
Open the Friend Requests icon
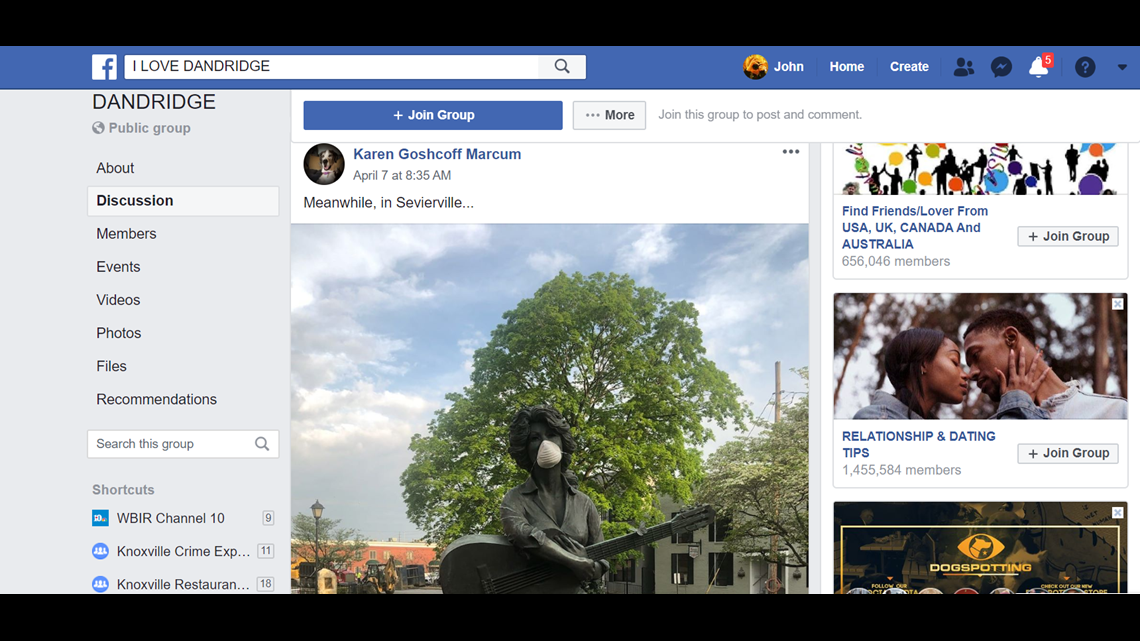tap(963, 67)
